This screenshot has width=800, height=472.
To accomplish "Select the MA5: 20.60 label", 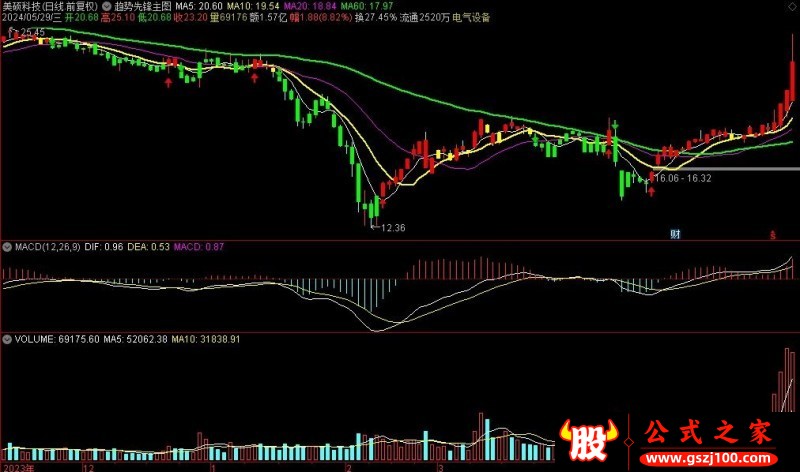I will (x=199, y=7).
